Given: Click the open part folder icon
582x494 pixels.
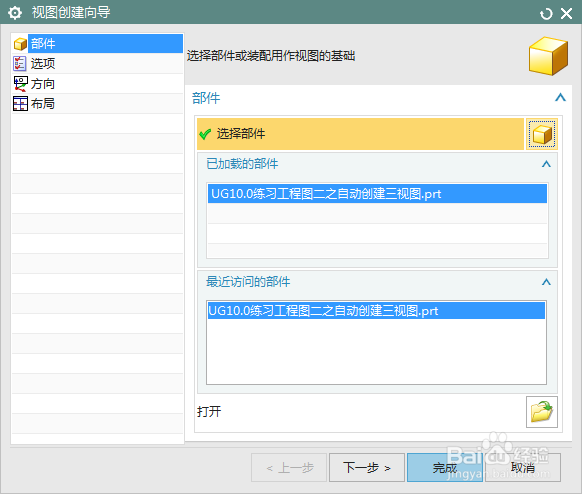Looking at the screenshot, I should click(542, 412).
